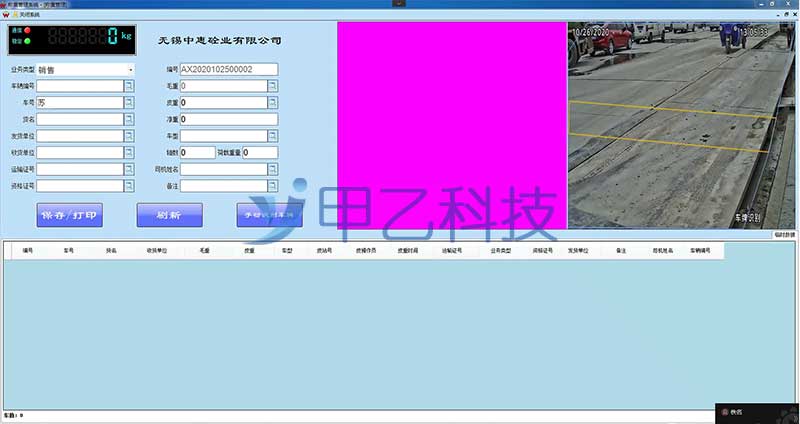The image size is (800, 424).
Task: Click into the 编号 input field
Action: (228, 70)
